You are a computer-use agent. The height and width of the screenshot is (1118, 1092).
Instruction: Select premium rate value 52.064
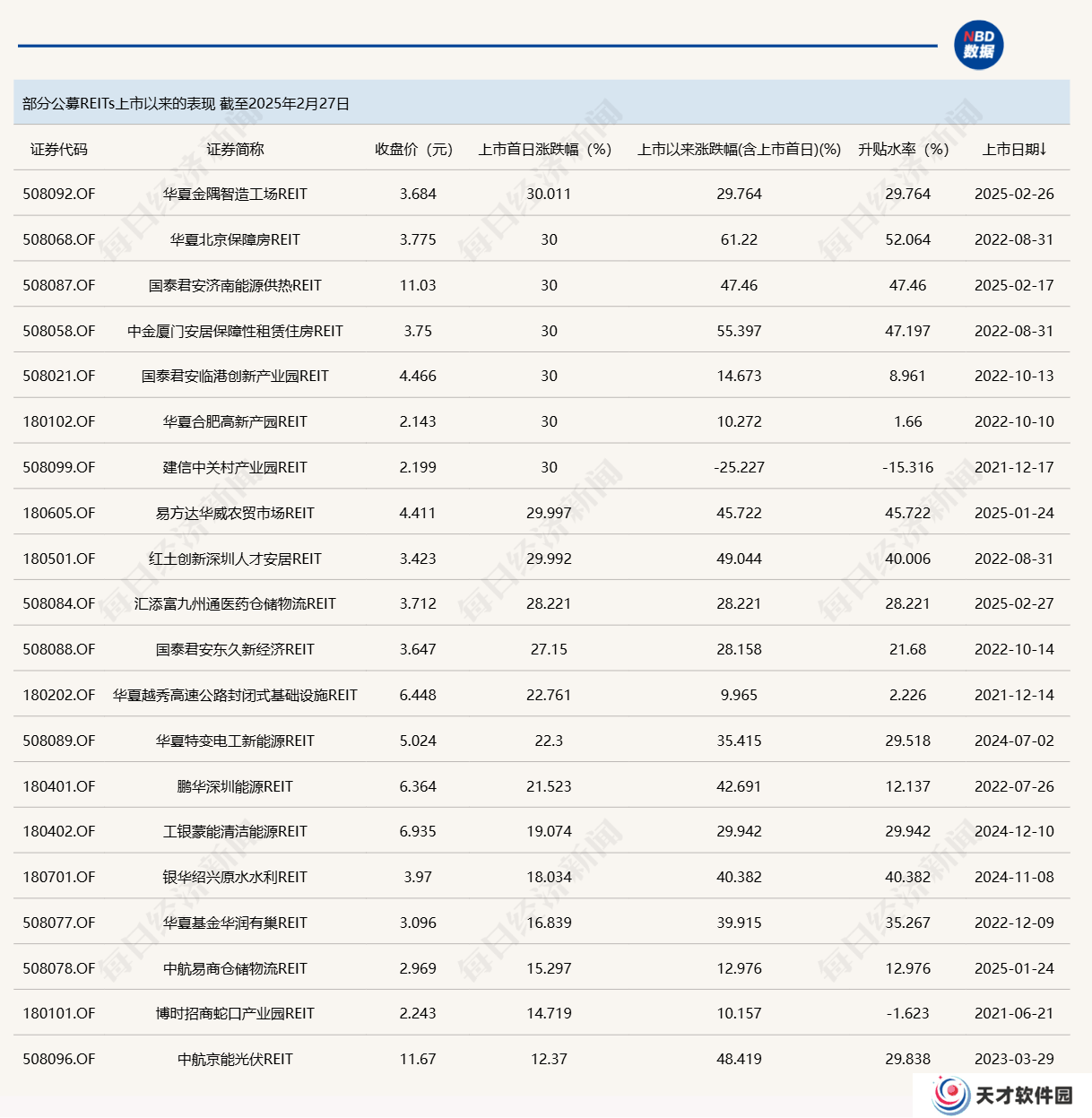pos(907,240)
